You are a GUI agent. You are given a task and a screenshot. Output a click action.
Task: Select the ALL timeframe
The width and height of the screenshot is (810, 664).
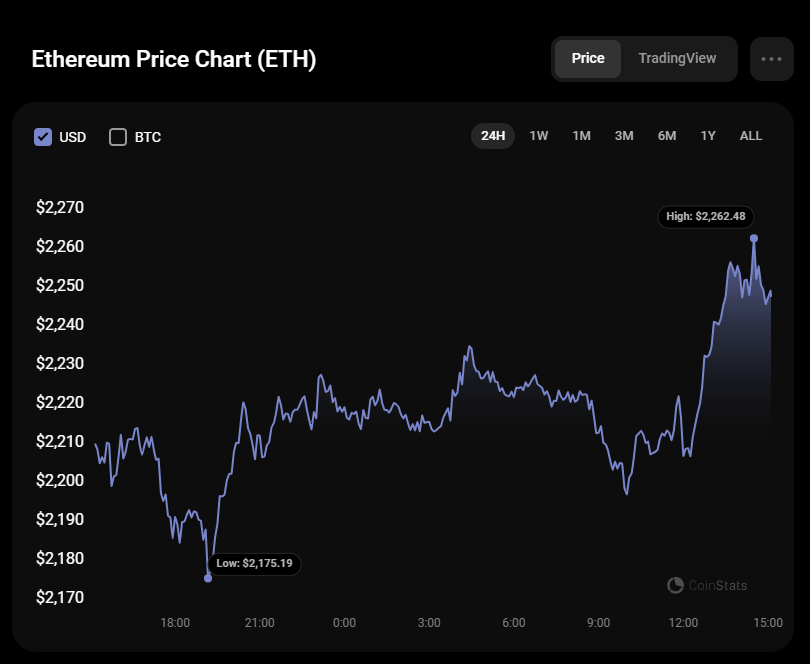pyautogui.click(x=750, y=136)
